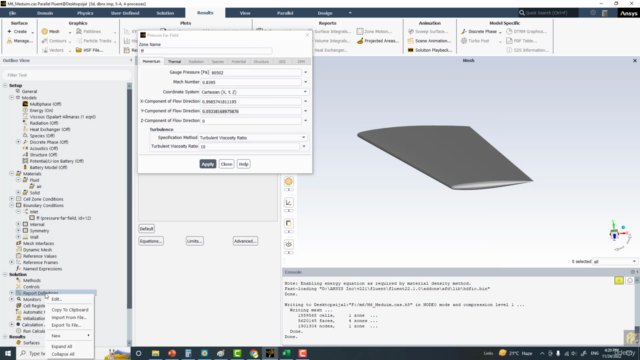The width and height of the screenshot is (640, 360).
Task: Open the Particle Tracks tool
Action: click(93, 41)
